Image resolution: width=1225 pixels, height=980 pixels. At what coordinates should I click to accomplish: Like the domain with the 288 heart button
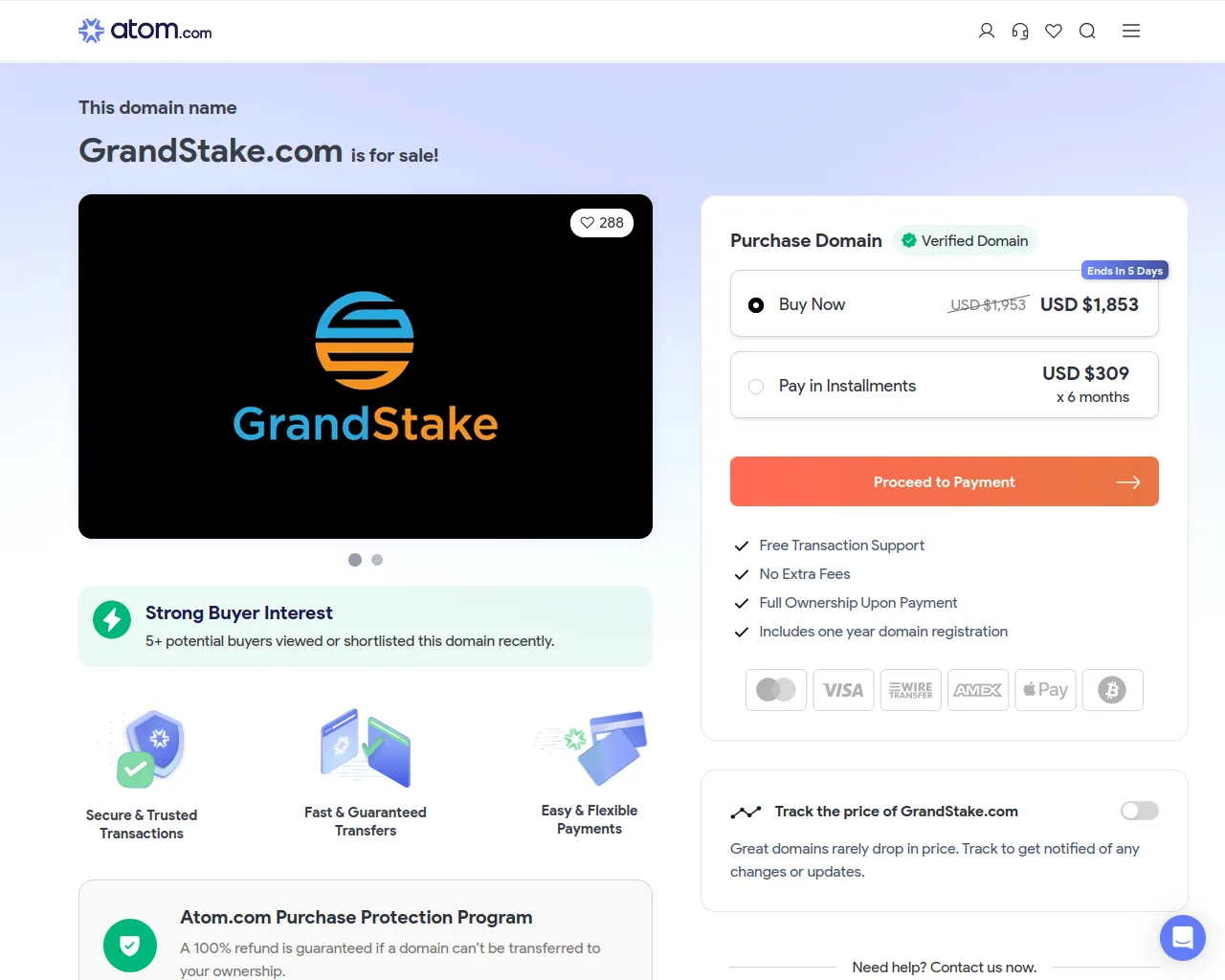point(602,223)
